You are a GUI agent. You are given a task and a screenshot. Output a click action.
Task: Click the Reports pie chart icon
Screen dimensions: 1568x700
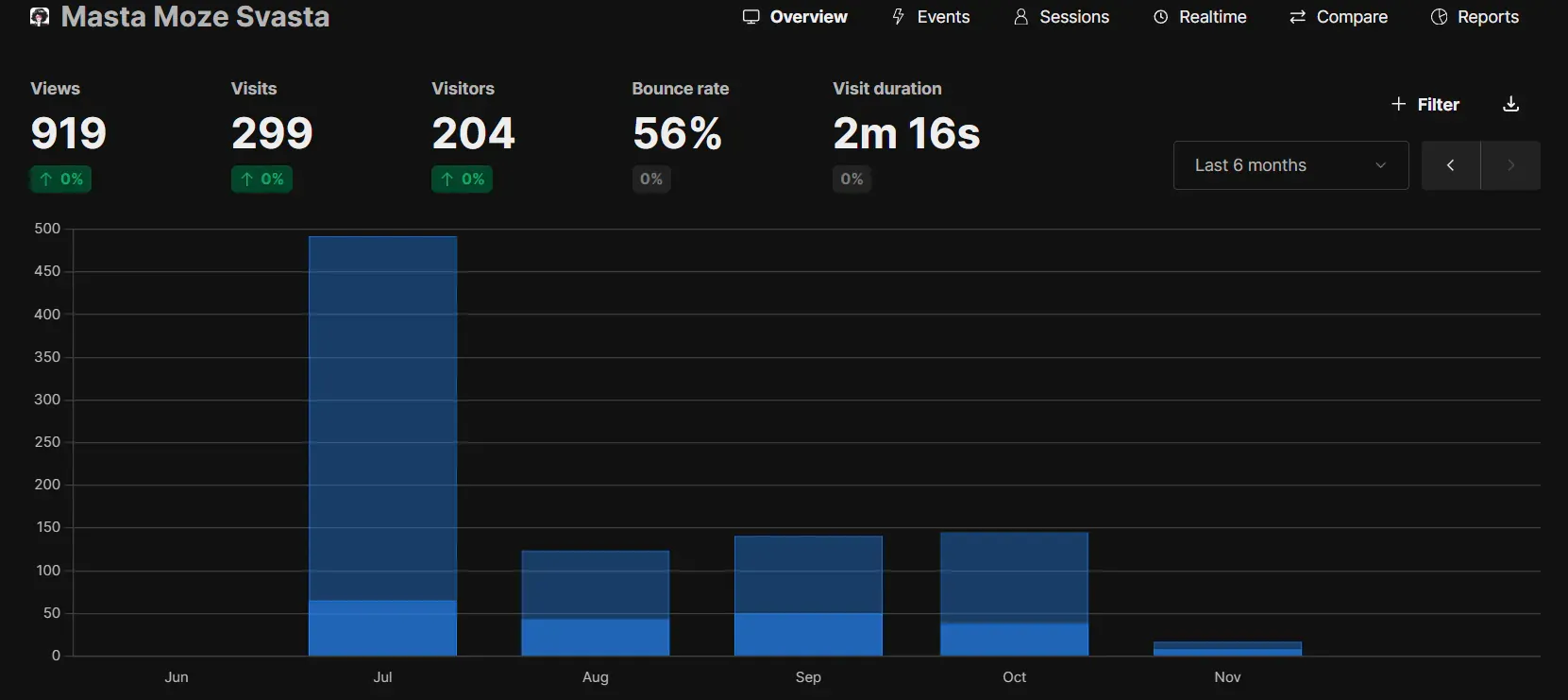pos(1439,17)
